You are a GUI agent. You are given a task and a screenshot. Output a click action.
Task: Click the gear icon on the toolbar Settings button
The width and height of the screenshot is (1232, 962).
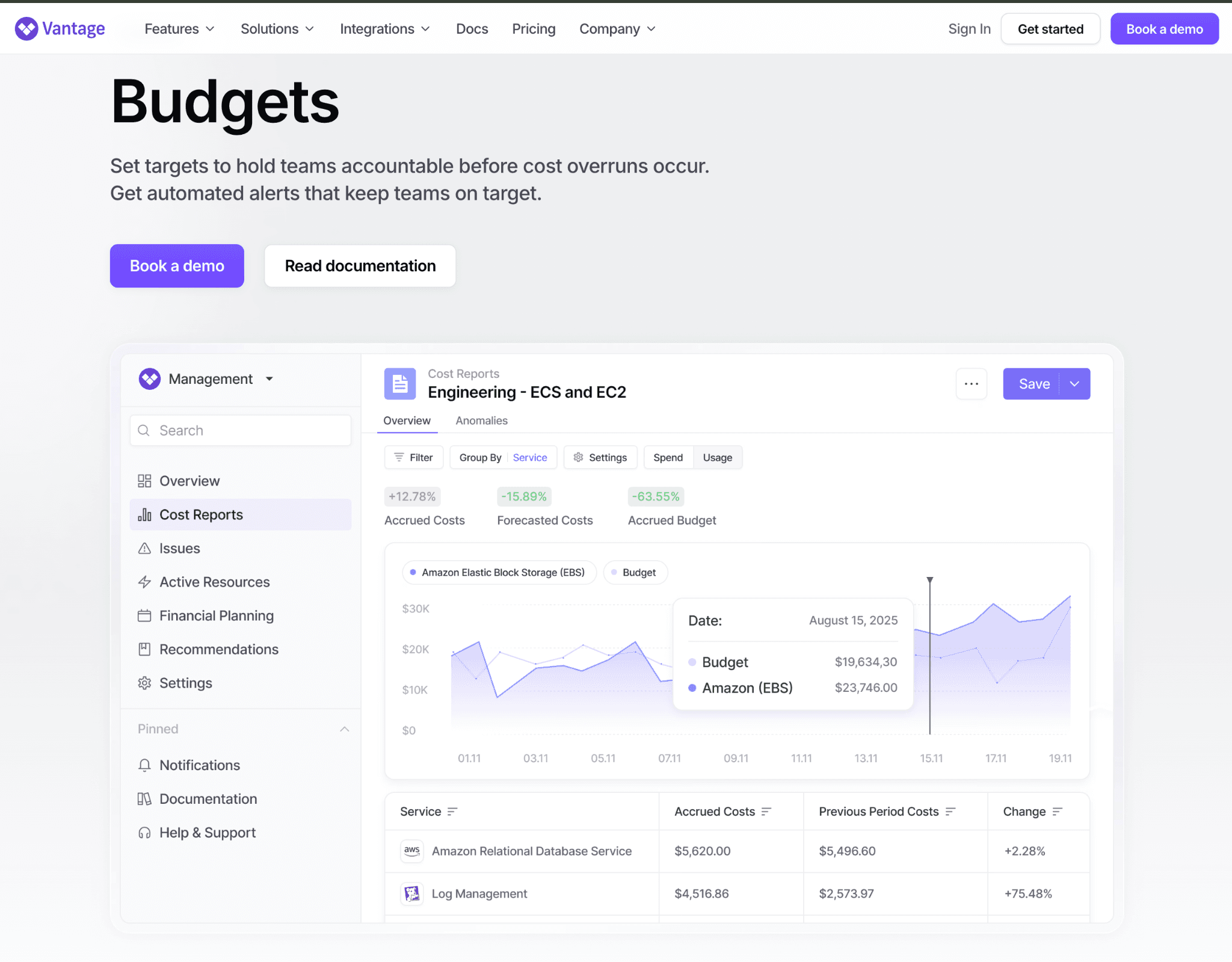tap(579, 457)
